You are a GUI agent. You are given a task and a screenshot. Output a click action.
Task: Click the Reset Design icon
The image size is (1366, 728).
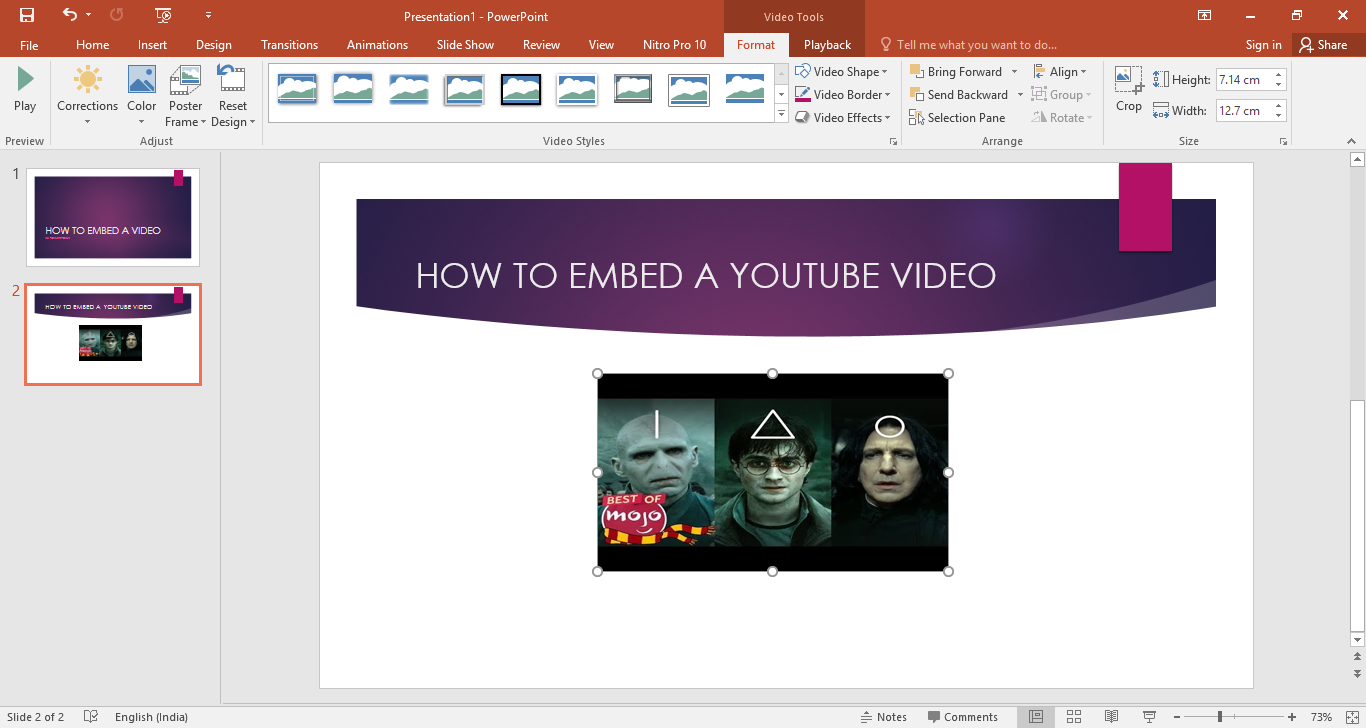(x=232, y=82)
